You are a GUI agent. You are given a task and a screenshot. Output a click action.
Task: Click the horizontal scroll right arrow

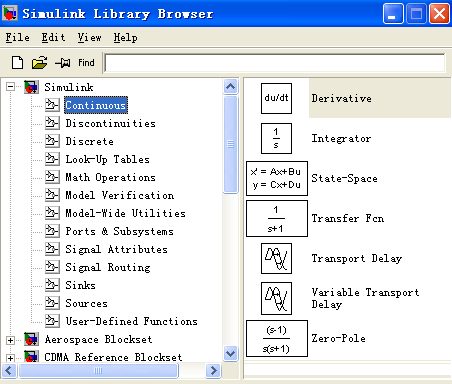pos(213,370)
